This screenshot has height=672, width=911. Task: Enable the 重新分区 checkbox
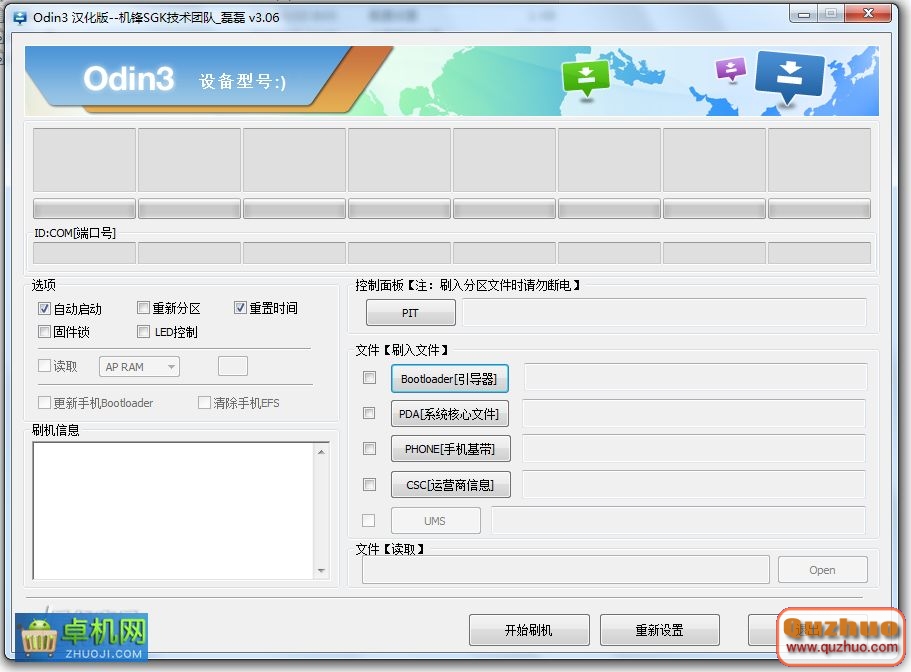coord(143,308)
